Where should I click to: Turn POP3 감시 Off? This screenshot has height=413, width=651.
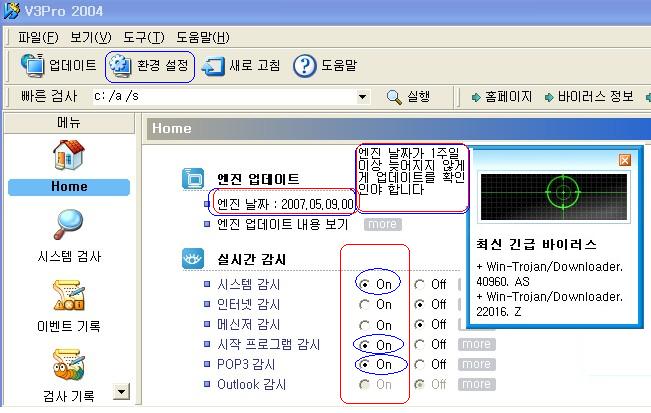(x=420, y=364)
